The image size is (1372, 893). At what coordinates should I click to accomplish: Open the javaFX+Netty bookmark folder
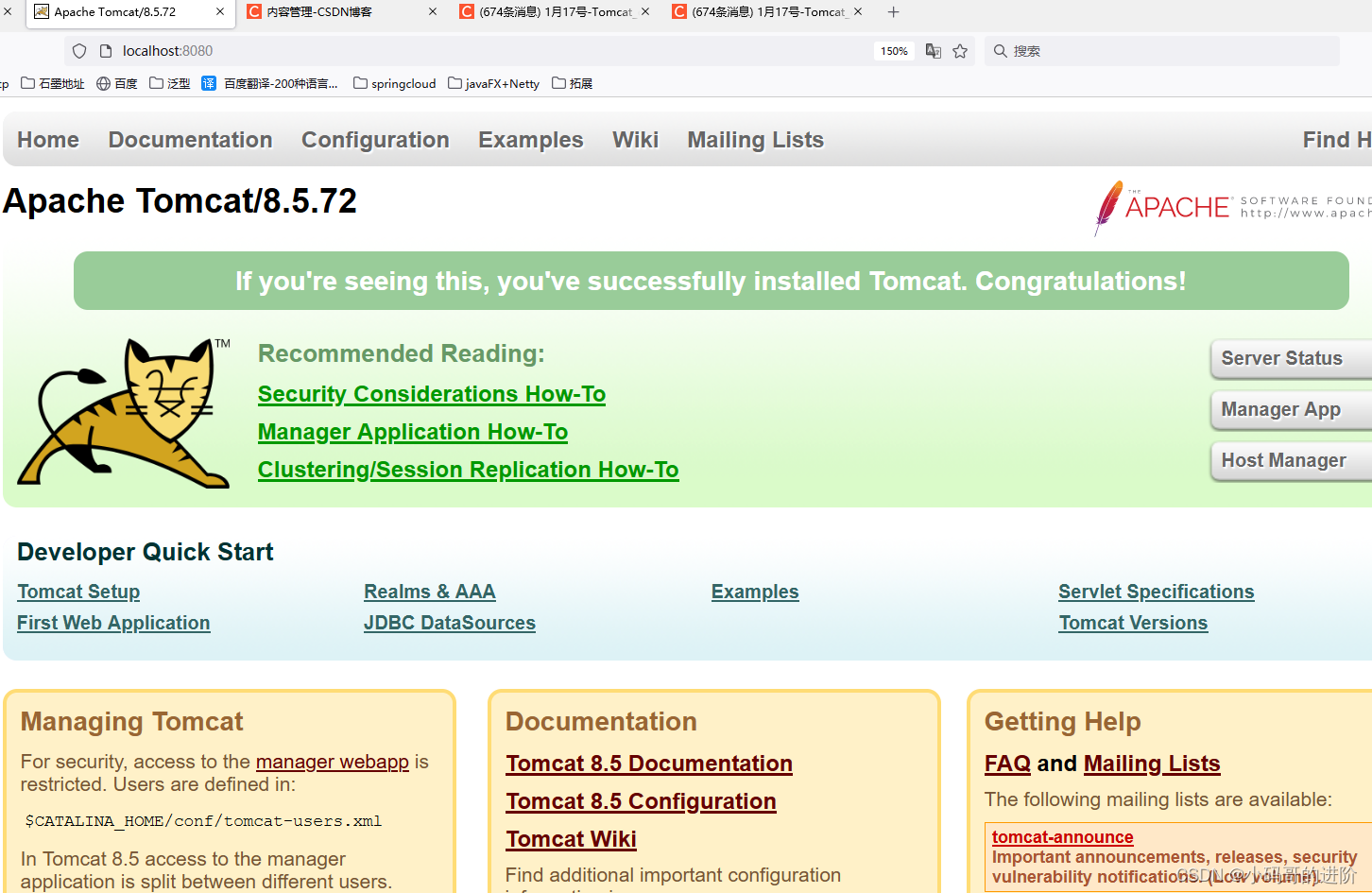[493, 83]
